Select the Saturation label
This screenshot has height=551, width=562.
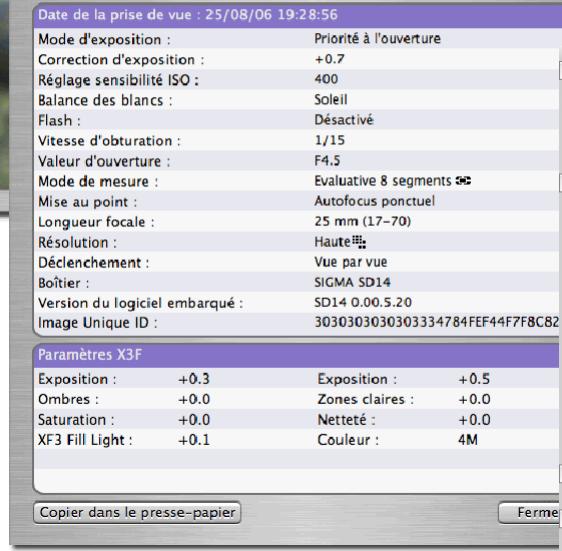coord(76,420)
